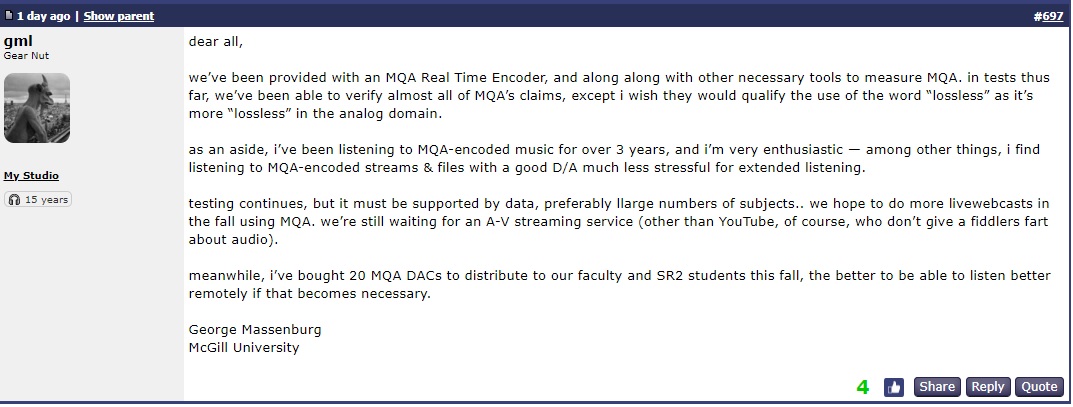Quote this post with Quote button
This screenshot has width=1073, height=407.
pos(1039,387)
